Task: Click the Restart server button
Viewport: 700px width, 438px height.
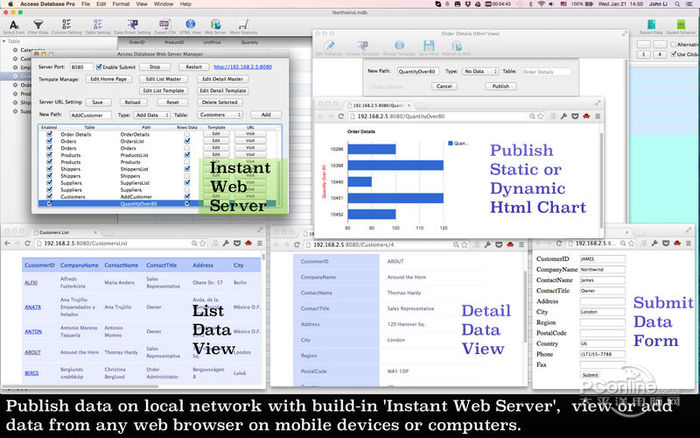Action: [193, 67]
